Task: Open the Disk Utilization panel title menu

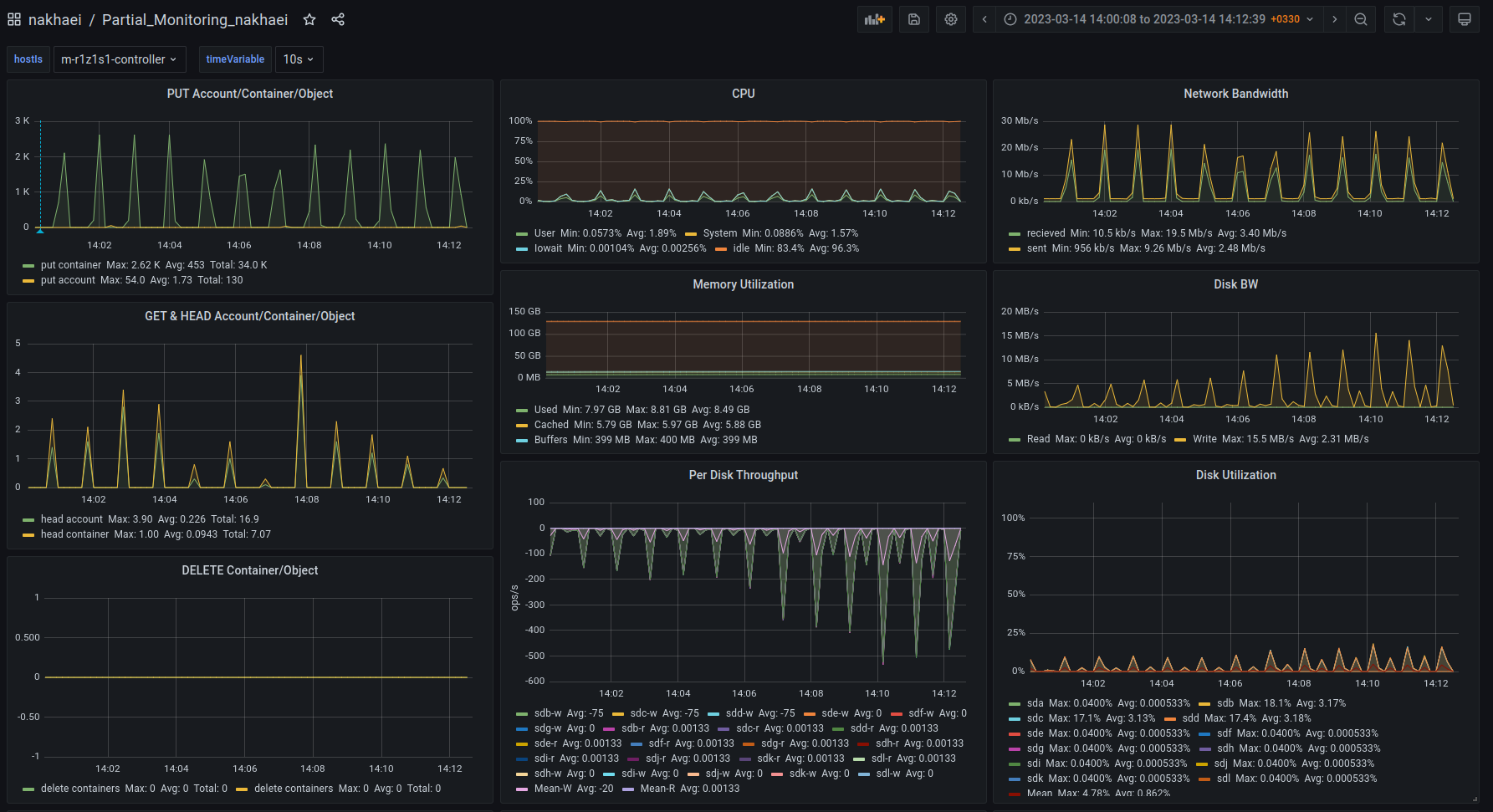Action: [x=1235, y=475]
